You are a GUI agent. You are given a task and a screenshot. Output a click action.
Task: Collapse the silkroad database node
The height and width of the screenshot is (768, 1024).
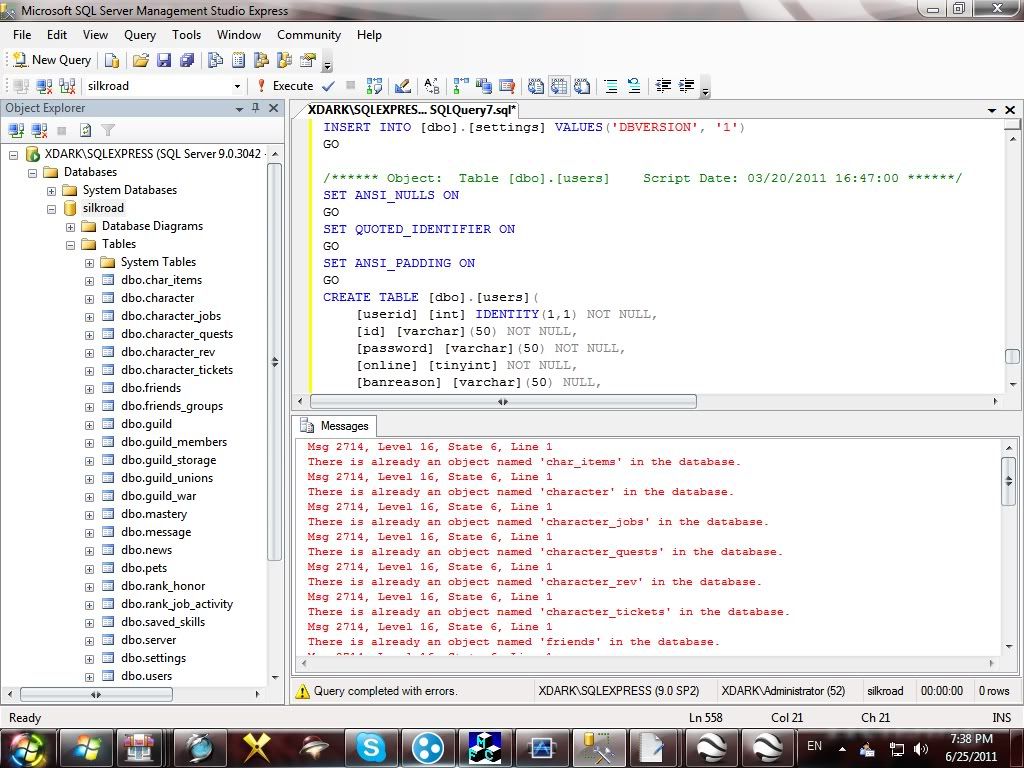pyautogui.click(x=52, y=210)
